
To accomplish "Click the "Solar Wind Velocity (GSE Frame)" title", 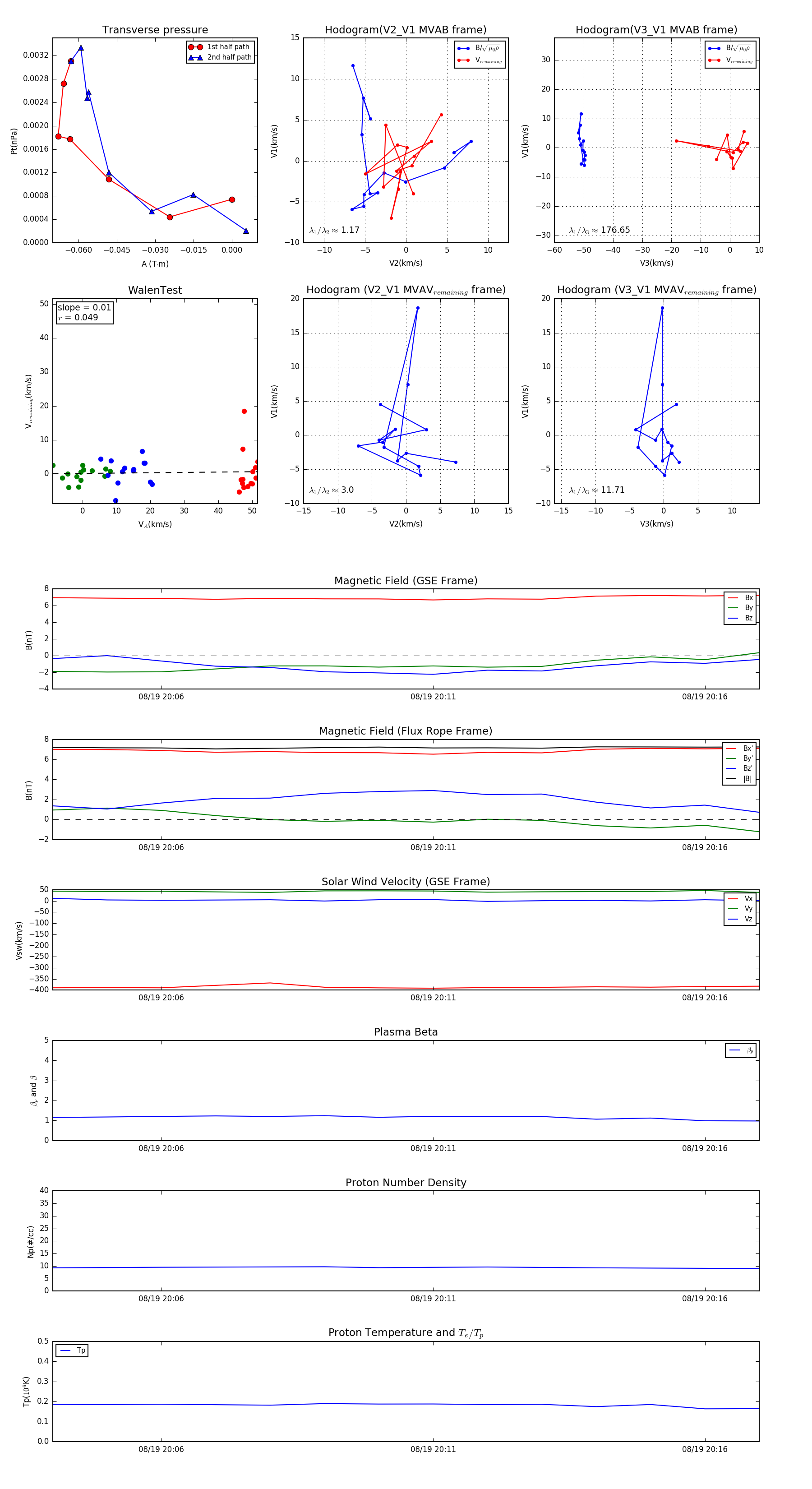I will point(406,882).
